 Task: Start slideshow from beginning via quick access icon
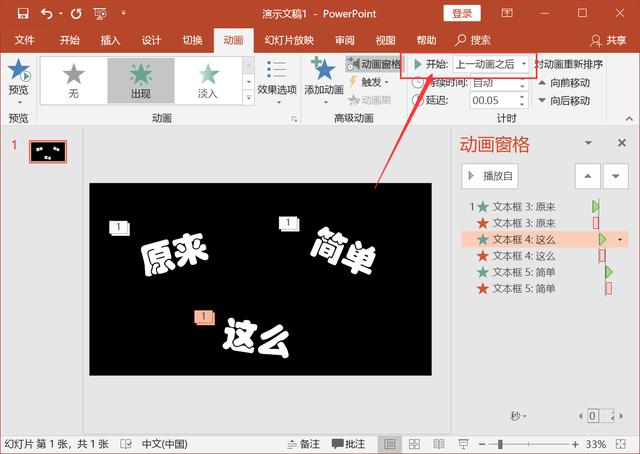100,14
